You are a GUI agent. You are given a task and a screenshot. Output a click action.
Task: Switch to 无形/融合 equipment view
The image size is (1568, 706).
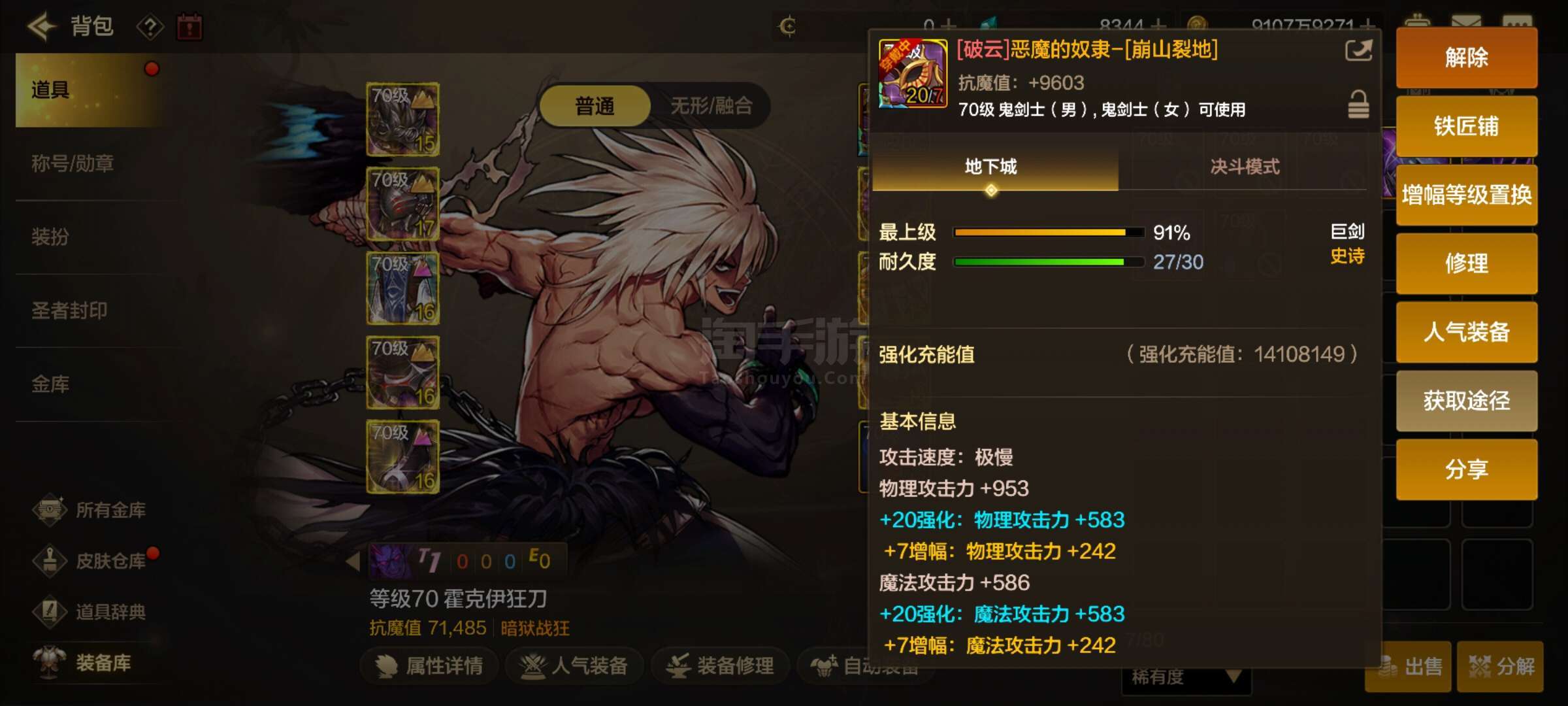click(x=711, y=106)
